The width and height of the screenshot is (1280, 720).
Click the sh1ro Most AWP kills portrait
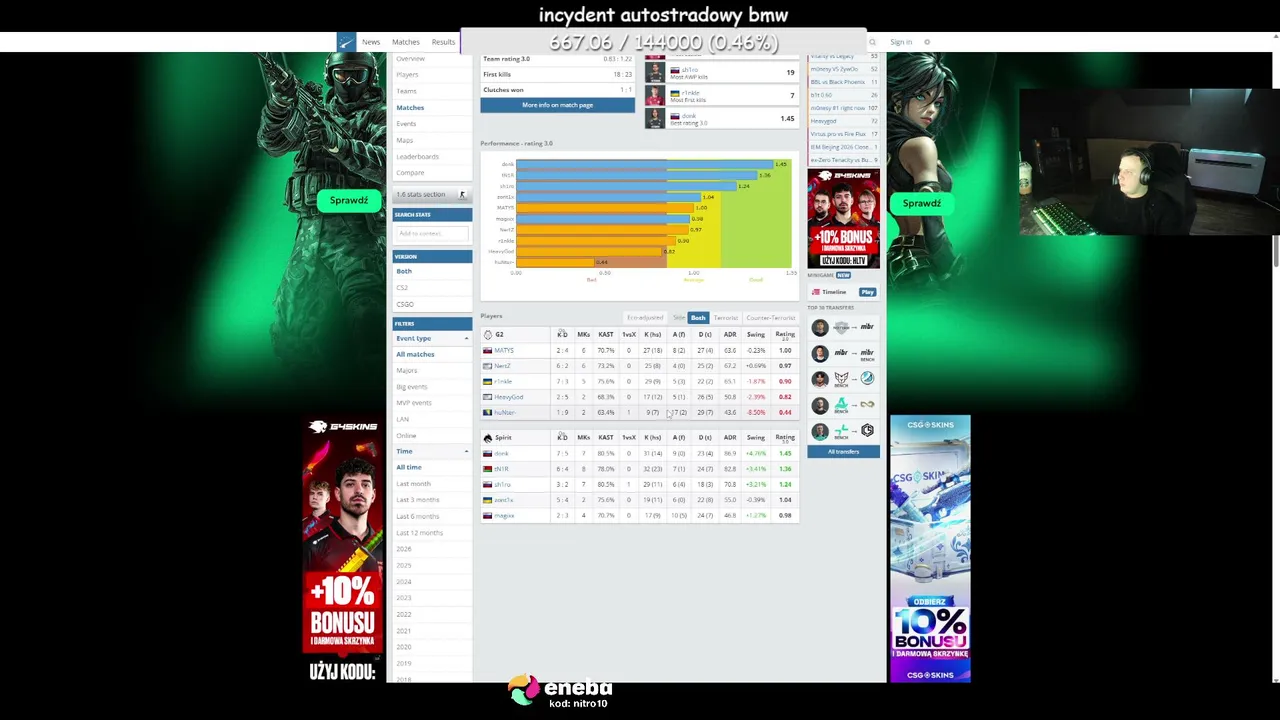pyautogui.click(x=654, y=73)
